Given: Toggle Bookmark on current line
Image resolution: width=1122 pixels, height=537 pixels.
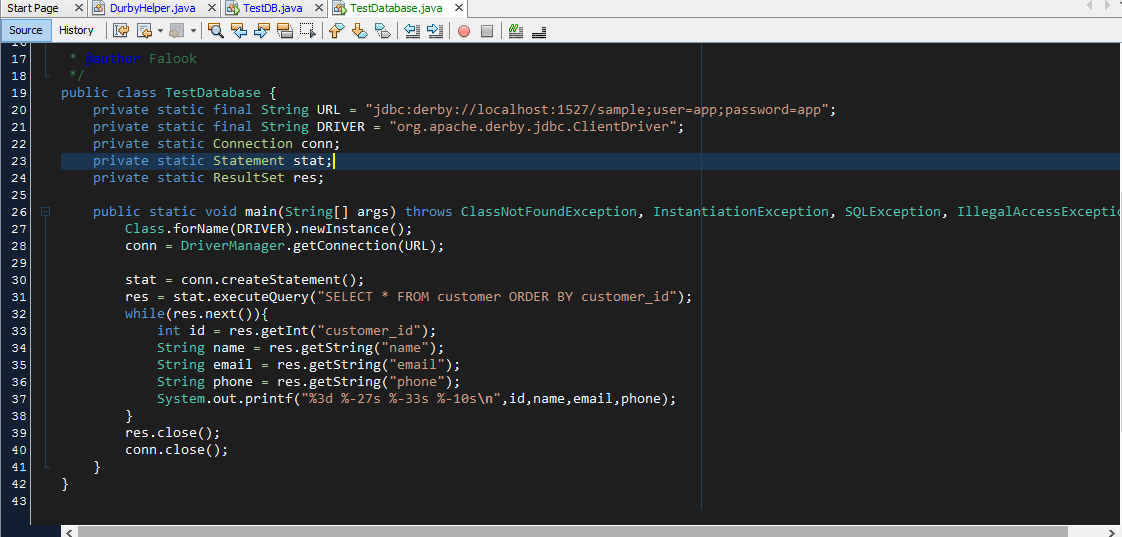Looking at the screenshot, I should tap(383, 31).
